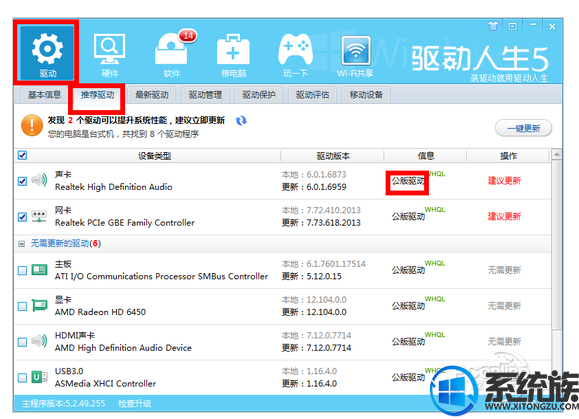The image size is (579, 419).
Task: Click the AMD Radeon HD 6450 device name
Action: point(100,312)
